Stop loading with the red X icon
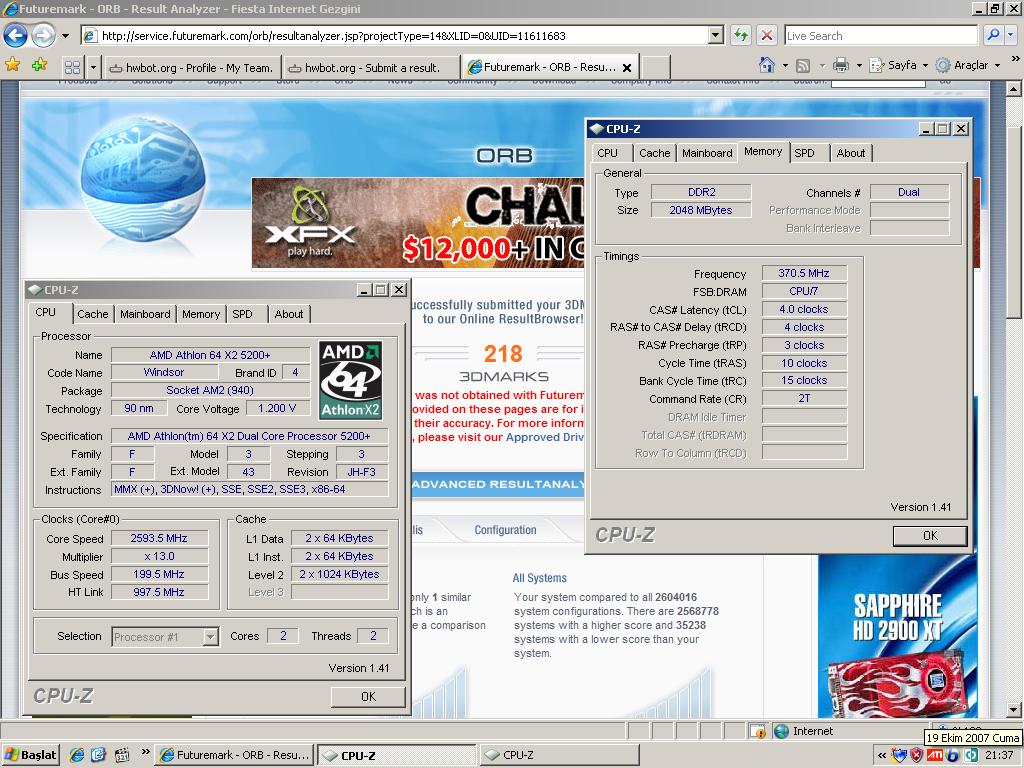 pyautogui.click(x=767, y=35)
